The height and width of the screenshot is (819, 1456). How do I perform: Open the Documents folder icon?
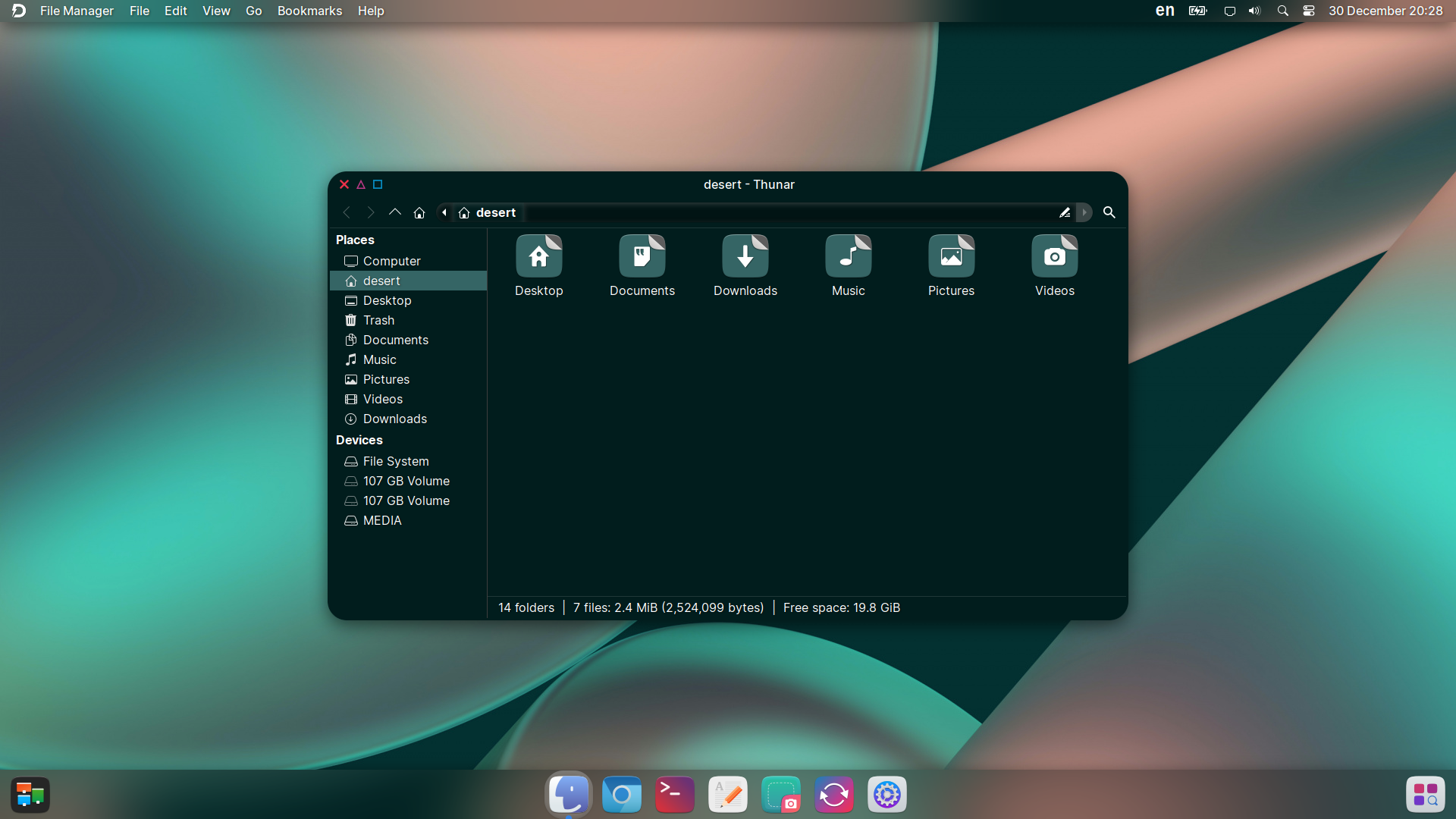[642, 266]
